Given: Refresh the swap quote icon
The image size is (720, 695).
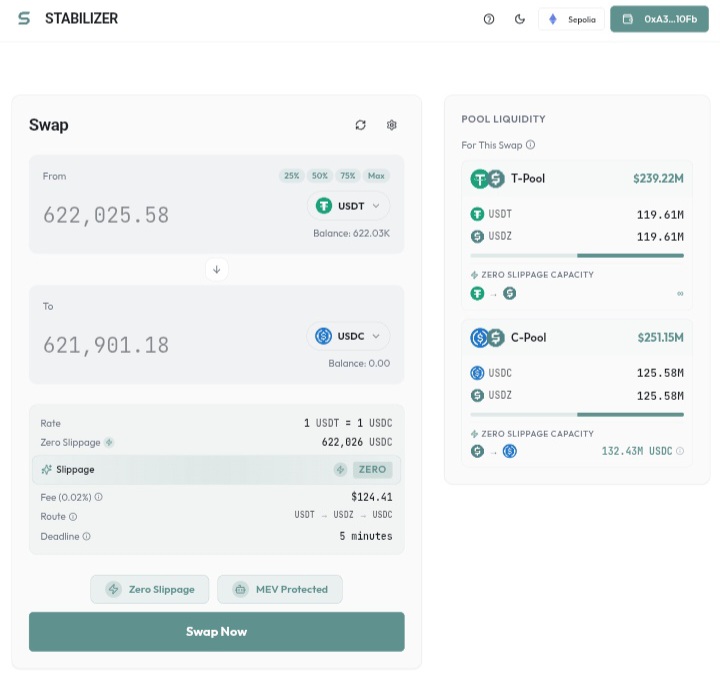Looking at the screenshot, I should [x=360, y=125].
